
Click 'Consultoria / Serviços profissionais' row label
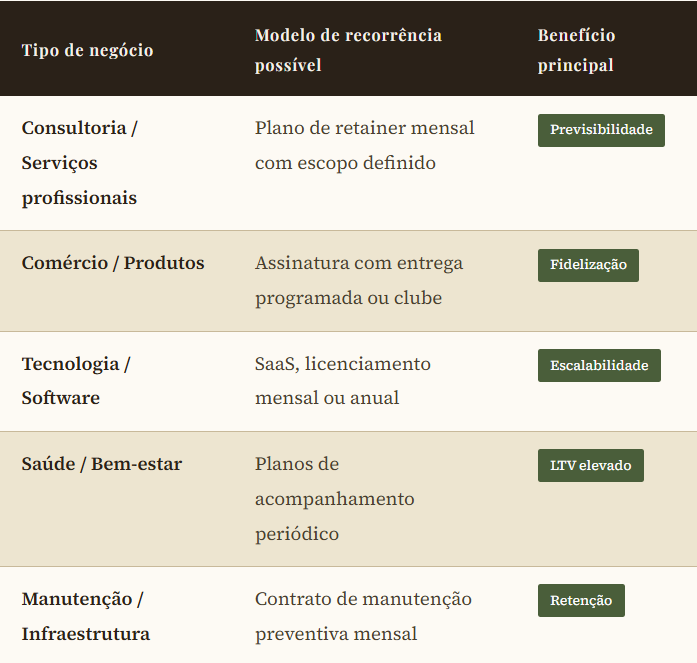79,163
